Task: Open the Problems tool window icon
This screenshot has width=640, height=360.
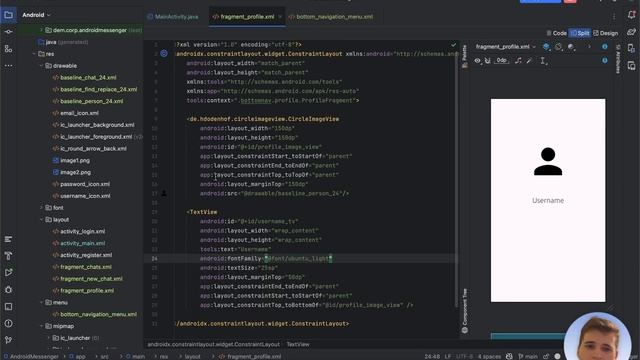Action: click(8, 323)
